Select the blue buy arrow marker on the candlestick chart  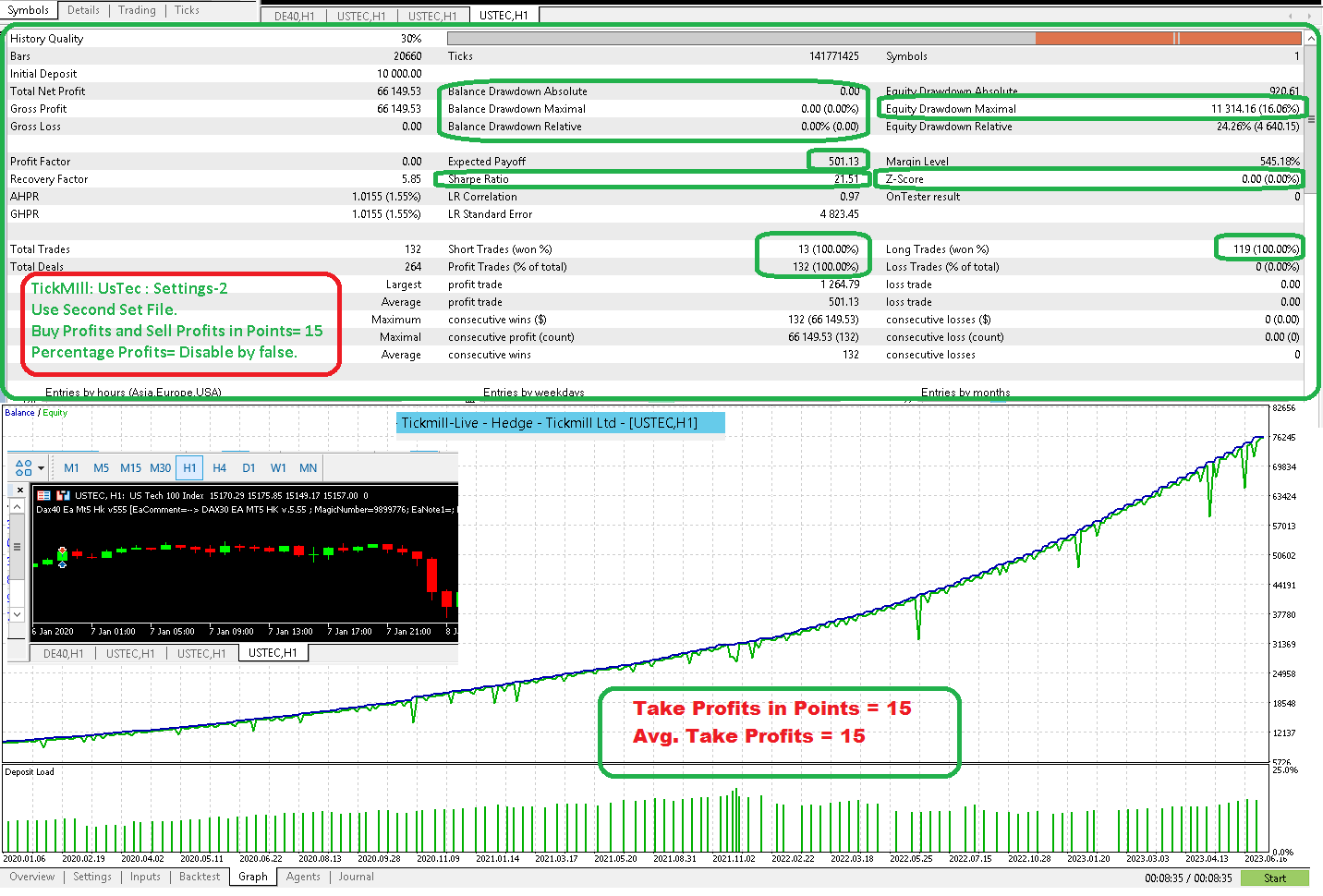coord(62,563)
